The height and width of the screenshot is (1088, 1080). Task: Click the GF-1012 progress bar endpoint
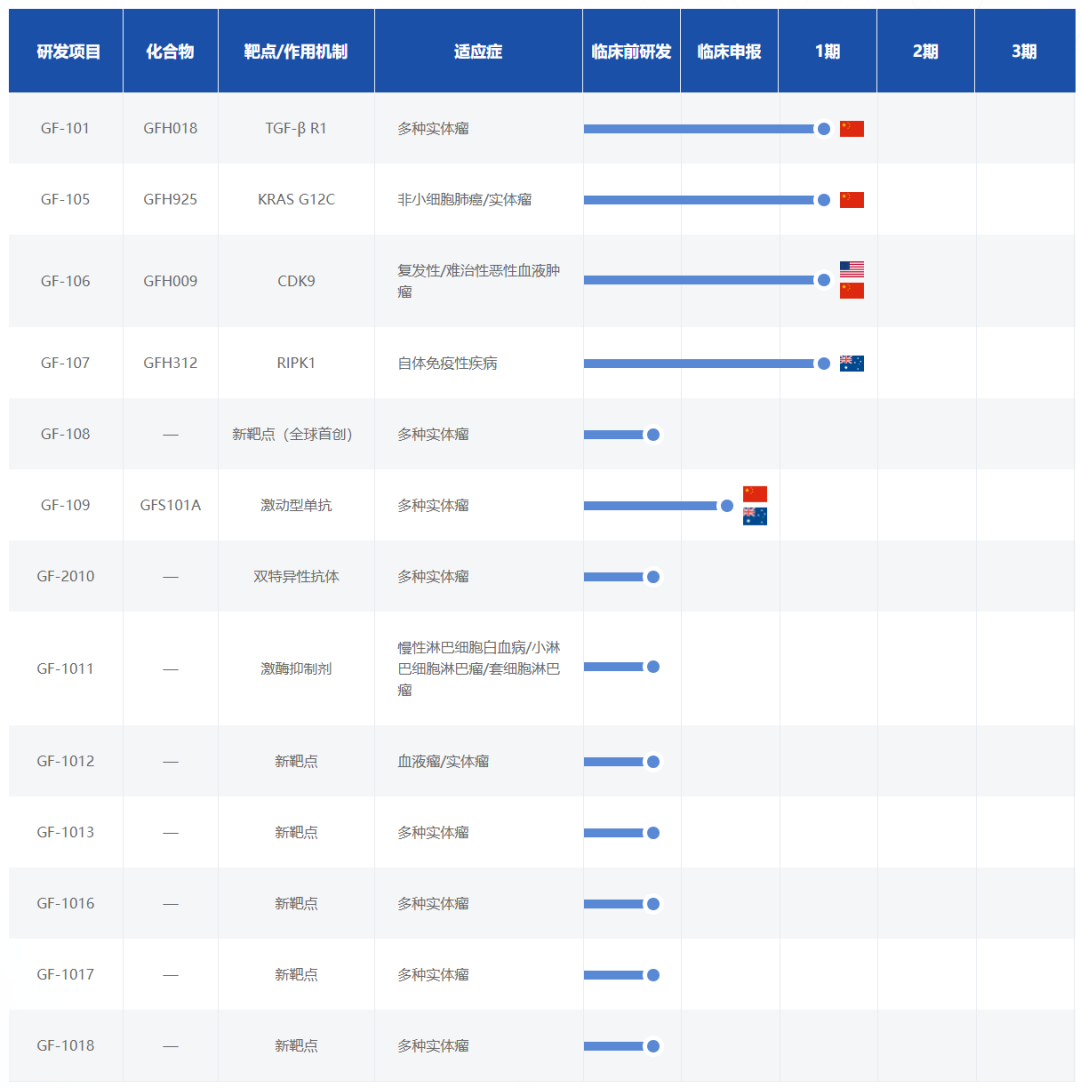[653, 762]
